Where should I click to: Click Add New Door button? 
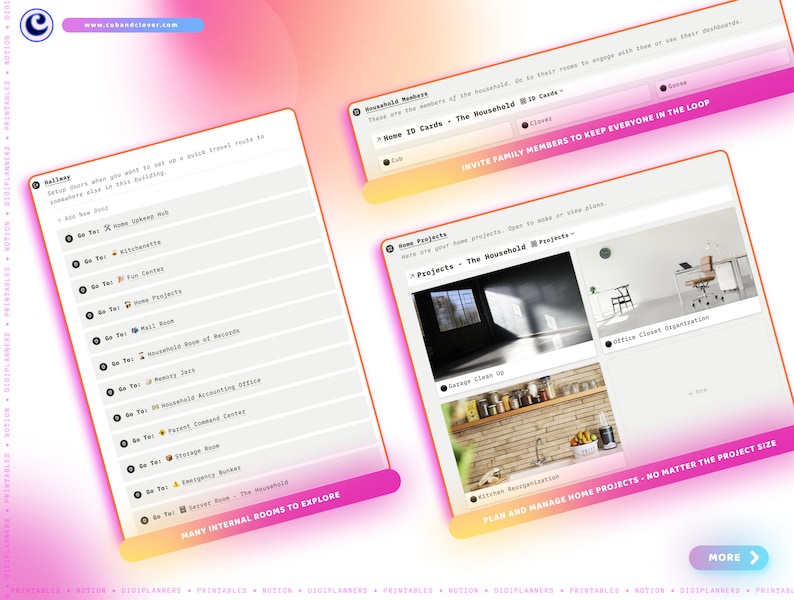[x=83, y=214]
